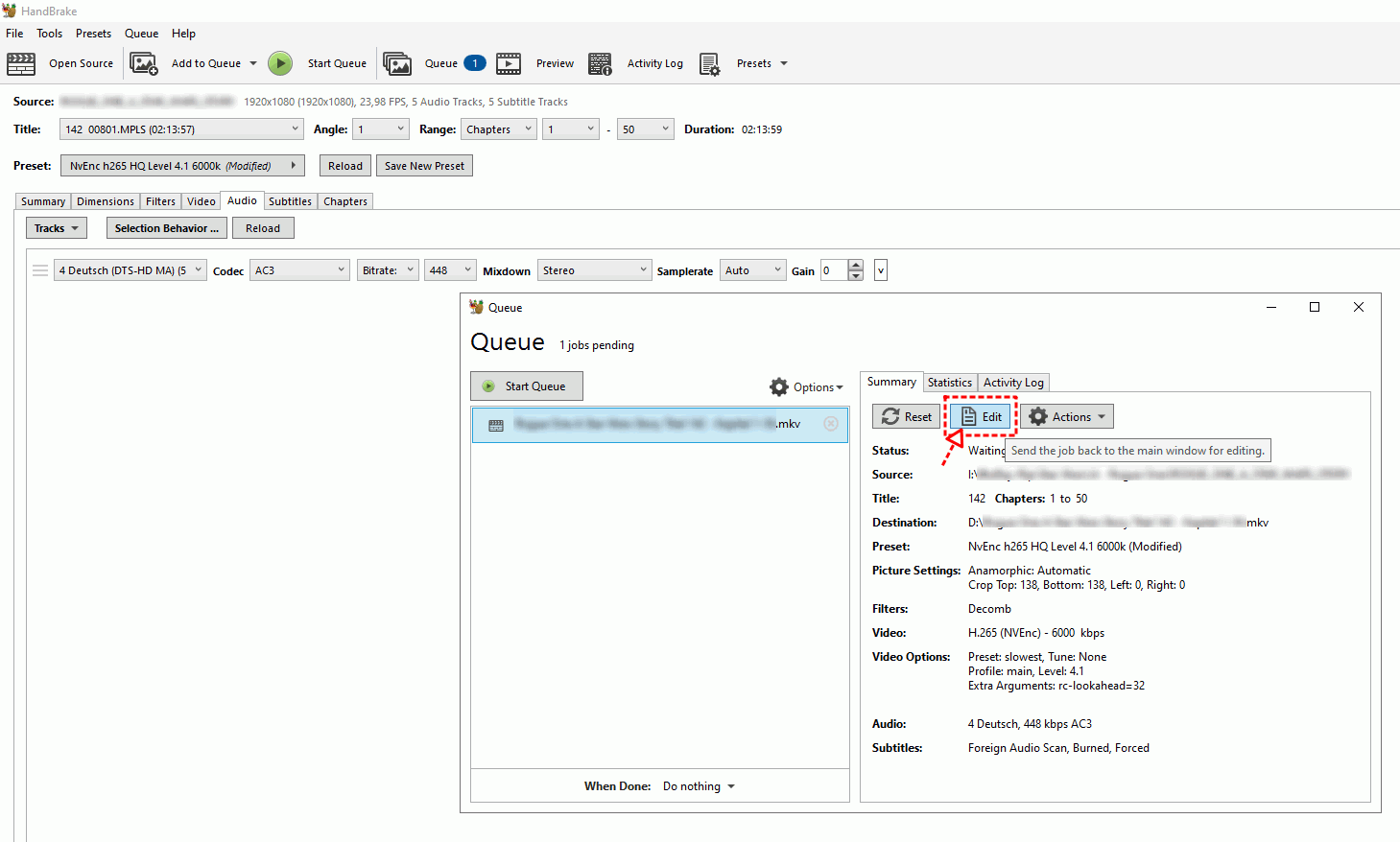This screenshot has height=842, width=1400.
Task: Decrease Gain with the down stepper arrow
Action: pyautogui.click(x=856, y=275)
